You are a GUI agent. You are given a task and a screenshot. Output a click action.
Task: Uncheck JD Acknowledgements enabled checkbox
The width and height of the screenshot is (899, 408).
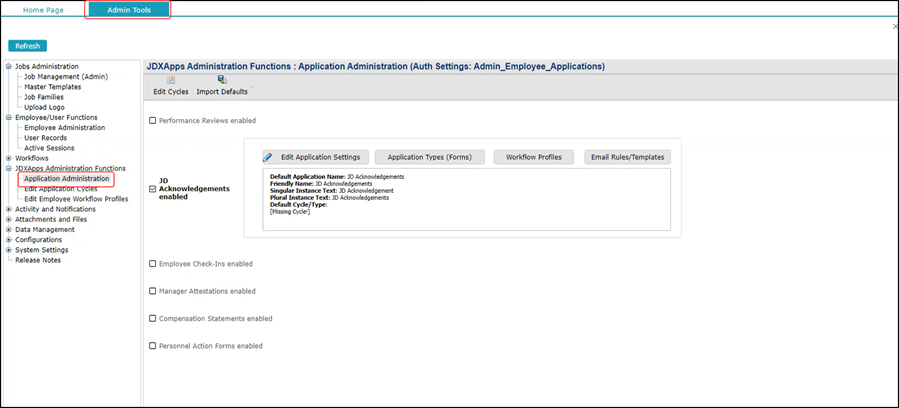(x=152, y=188)
